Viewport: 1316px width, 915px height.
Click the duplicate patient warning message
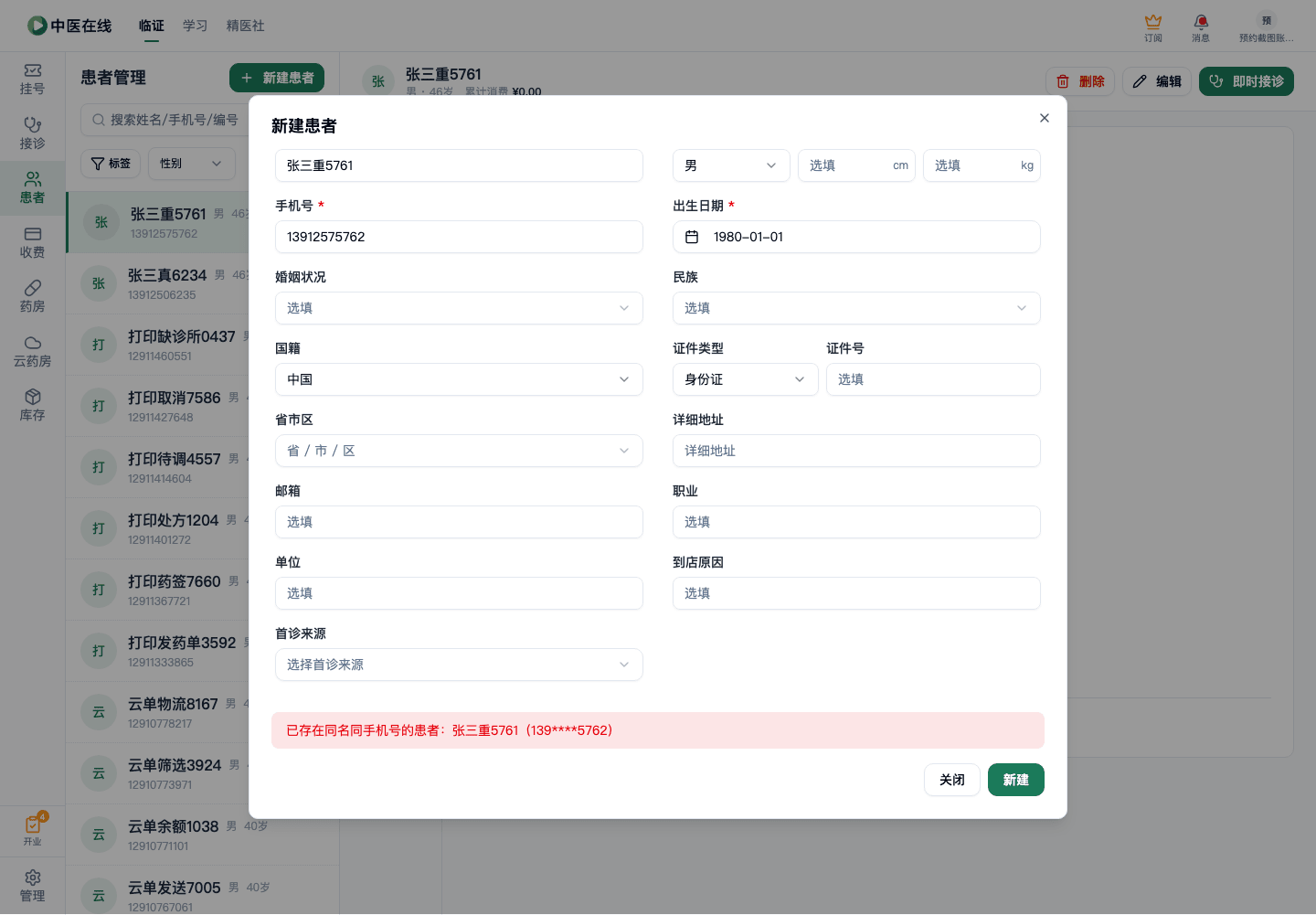pyautogui.click(x=658, y=730)
